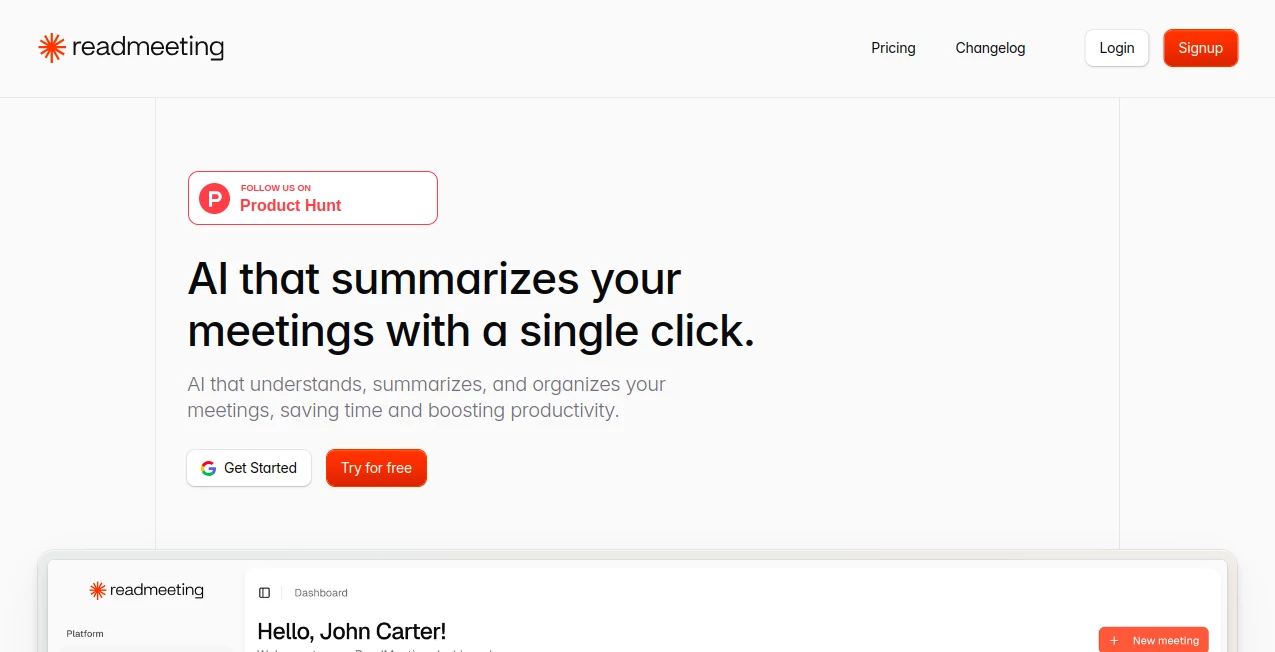Click the asterisk logo in the dashboard preview
This screenshot has width=1275, height=652.
[x=96, y=590]
